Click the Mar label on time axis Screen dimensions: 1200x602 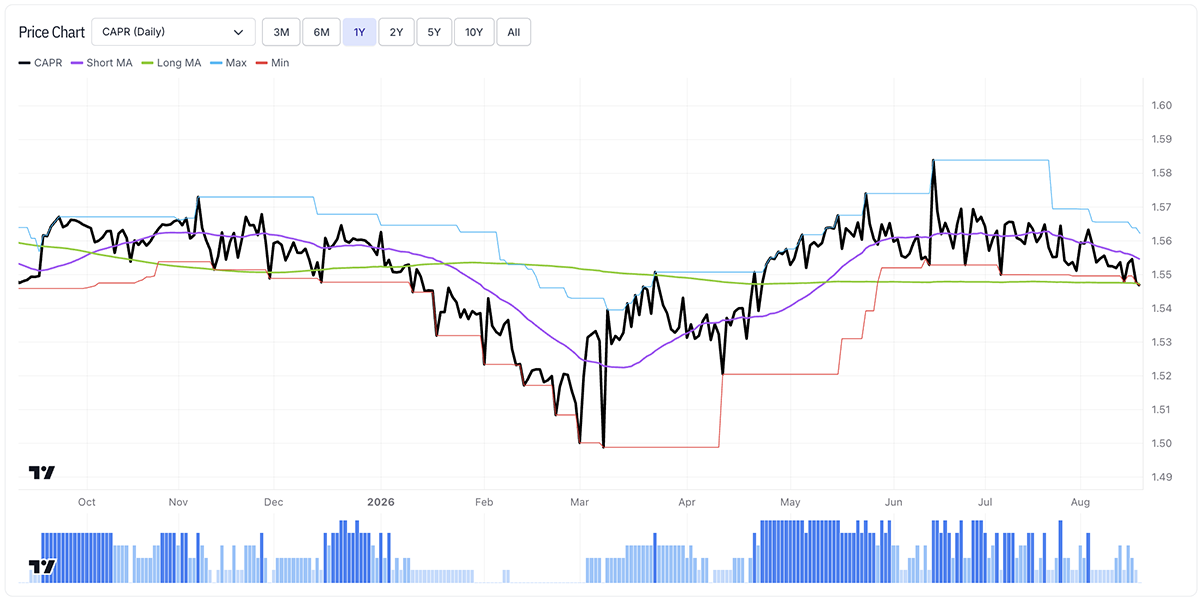point(580,502)
